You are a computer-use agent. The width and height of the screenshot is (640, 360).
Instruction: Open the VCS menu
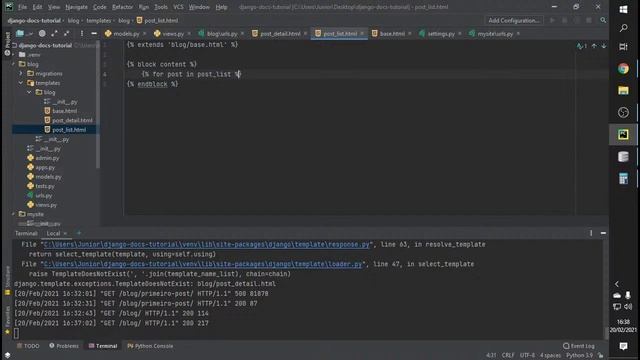pos(178,7)
